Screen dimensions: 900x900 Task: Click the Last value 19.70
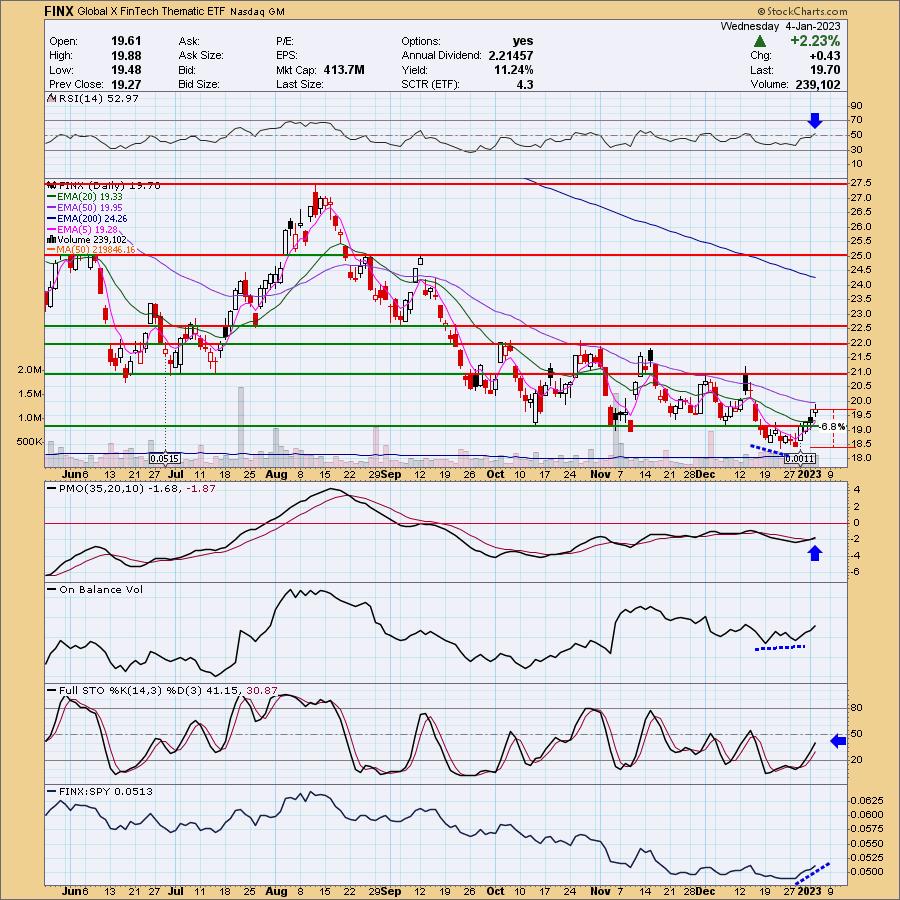(825, 69)
